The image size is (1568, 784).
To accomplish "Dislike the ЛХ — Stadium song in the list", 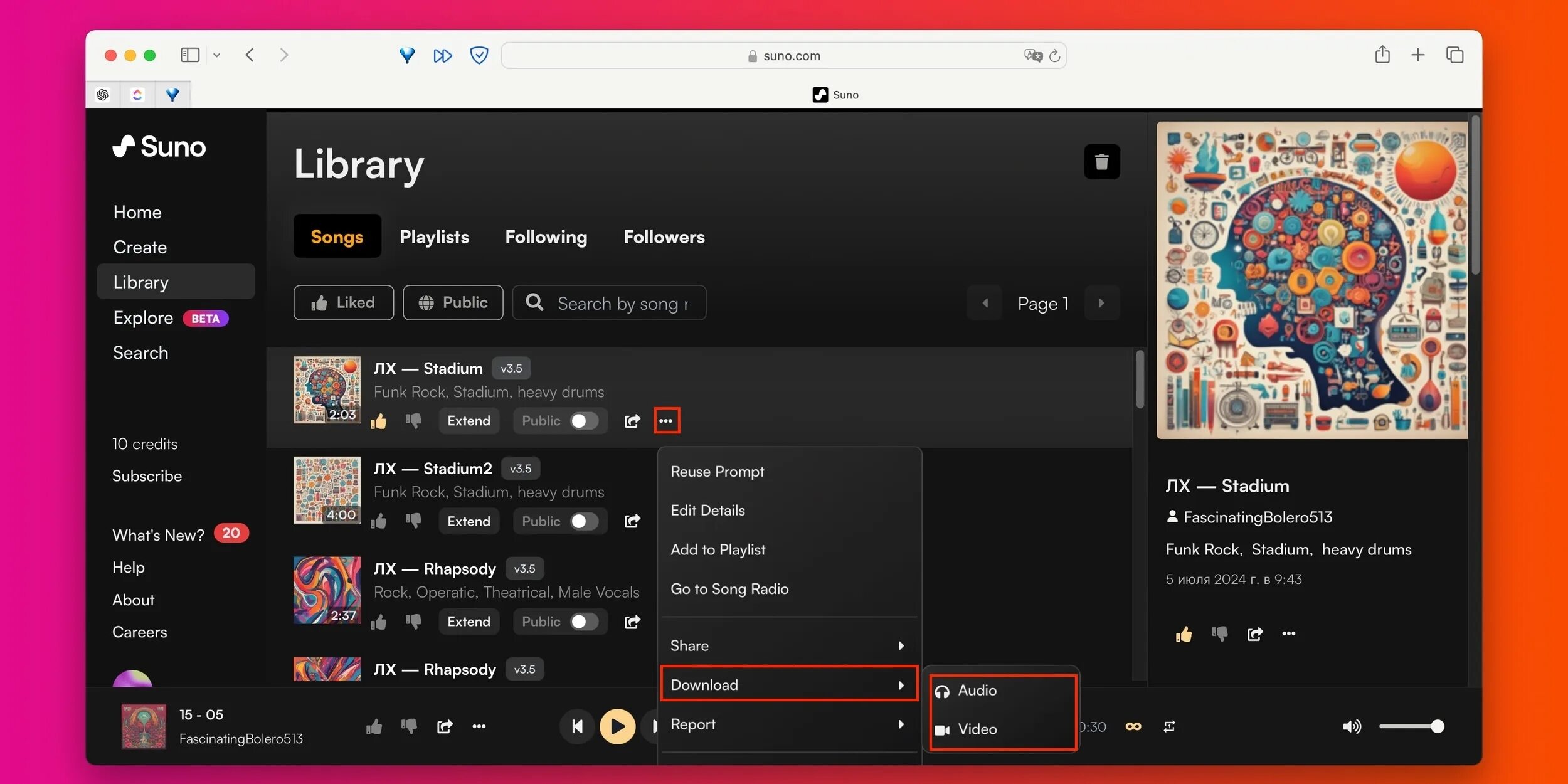I will pyautogui.click(x=413, y=420).
